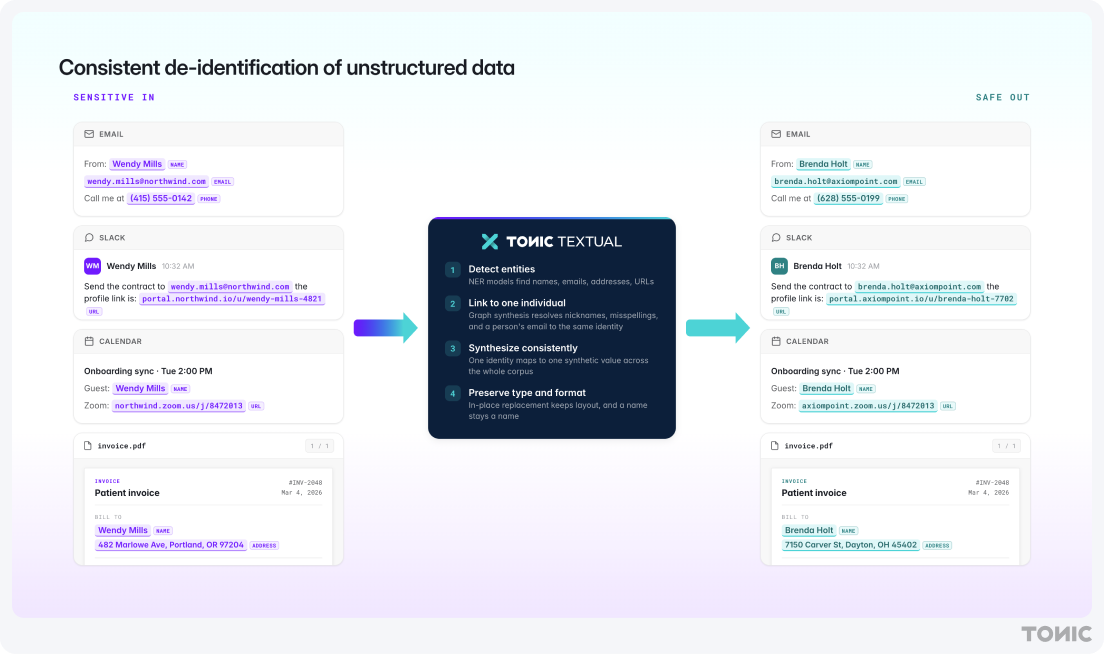The height and width of the screenshot is (654, 1104).
Task: Click the purple WM avatar for Wendy Mills
Action: click(x=92, y=265)
